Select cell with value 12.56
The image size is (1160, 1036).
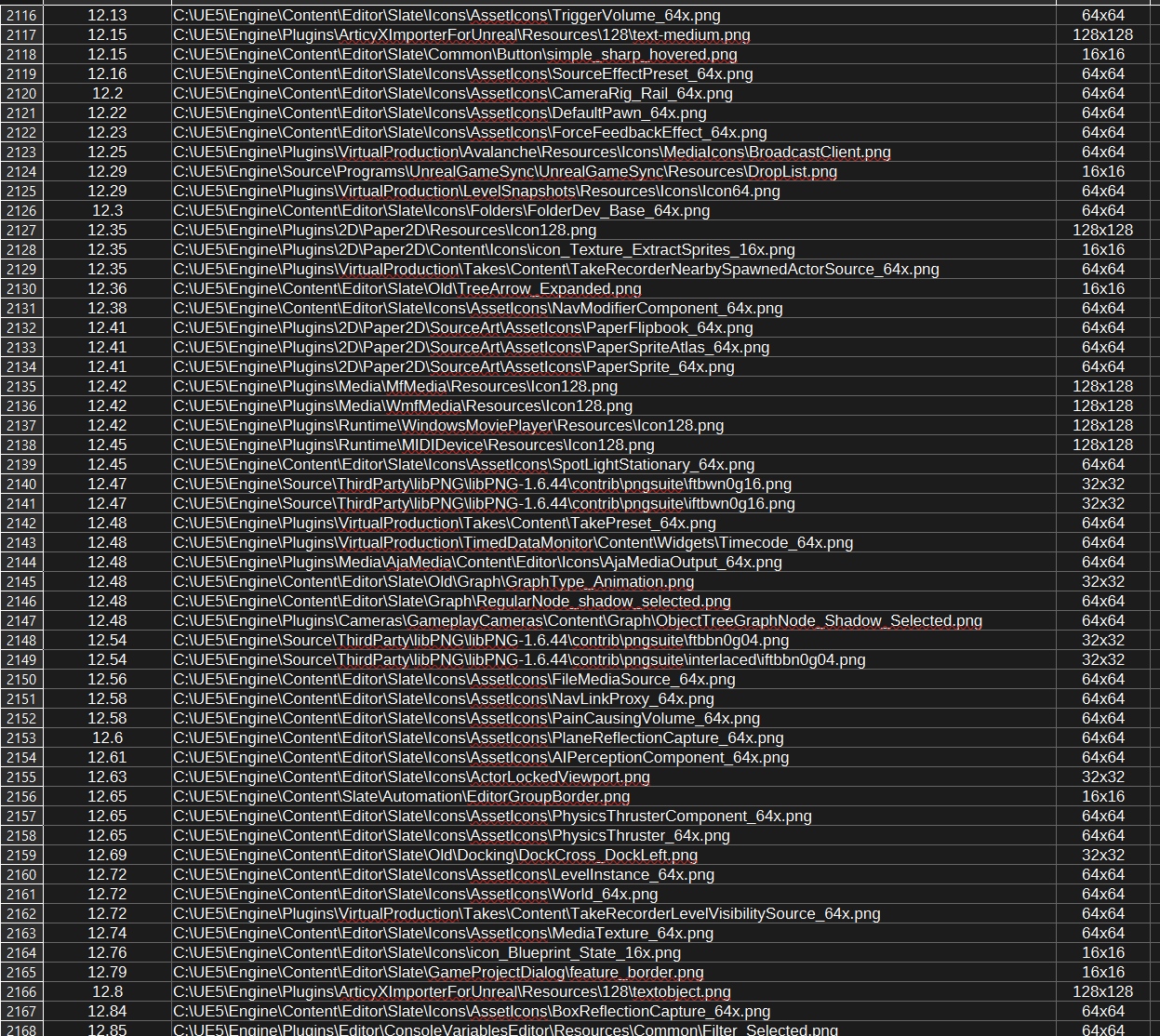click(x=107, y=679)
